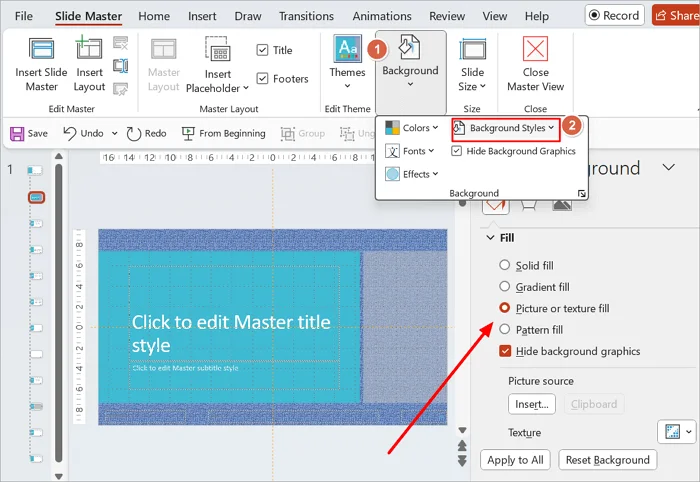Select the highlighted title layout thumbnail
This screenshot has height=482, width=700.
tap(36, 197)
